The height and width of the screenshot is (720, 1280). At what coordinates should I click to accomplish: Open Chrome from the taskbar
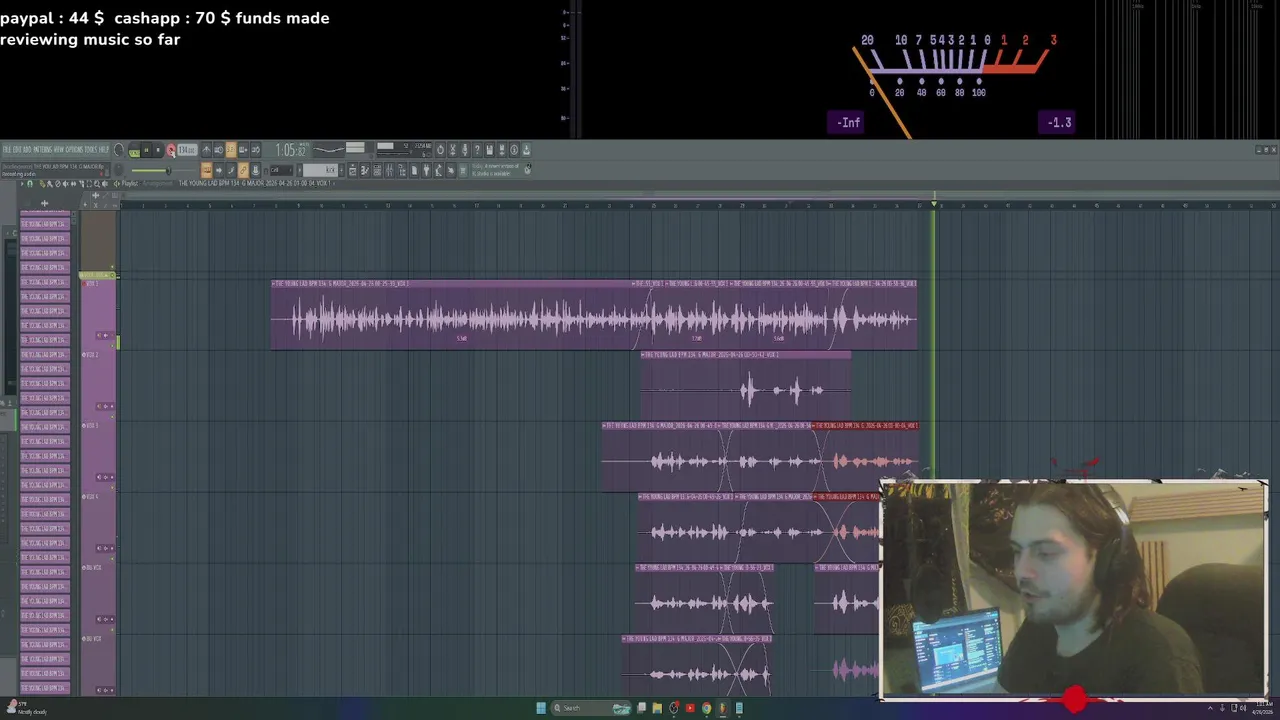click(x=707, y=708)
